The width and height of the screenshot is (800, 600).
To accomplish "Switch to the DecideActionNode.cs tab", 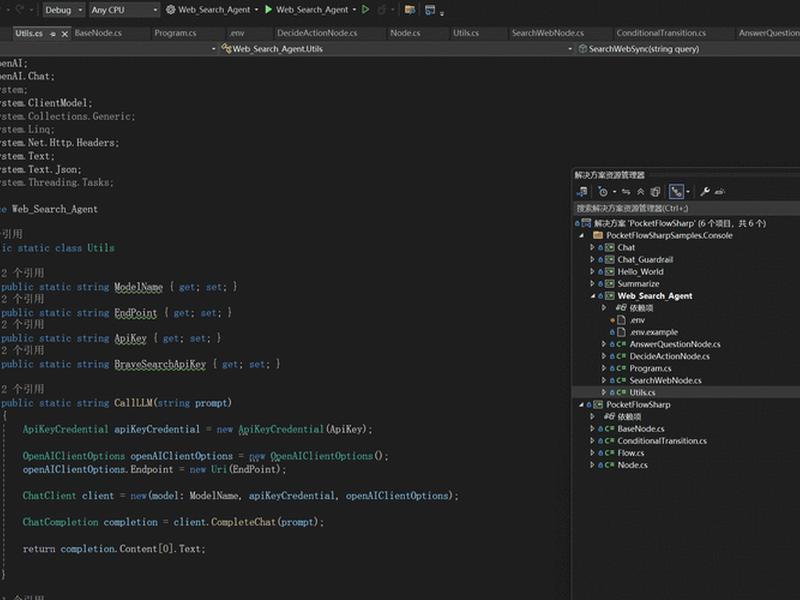I will point(317,33).
